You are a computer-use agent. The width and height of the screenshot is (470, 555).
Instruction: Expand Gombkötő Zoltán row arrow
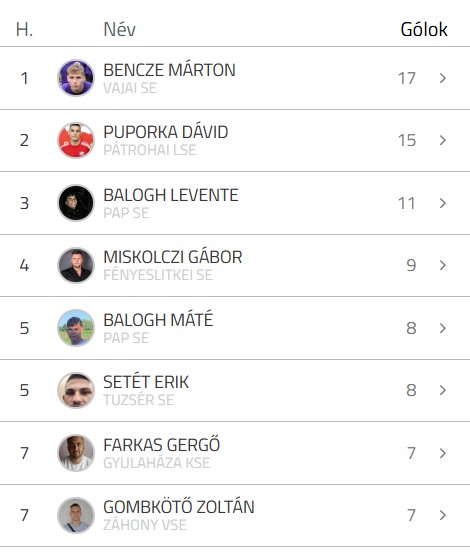(442, 515)
